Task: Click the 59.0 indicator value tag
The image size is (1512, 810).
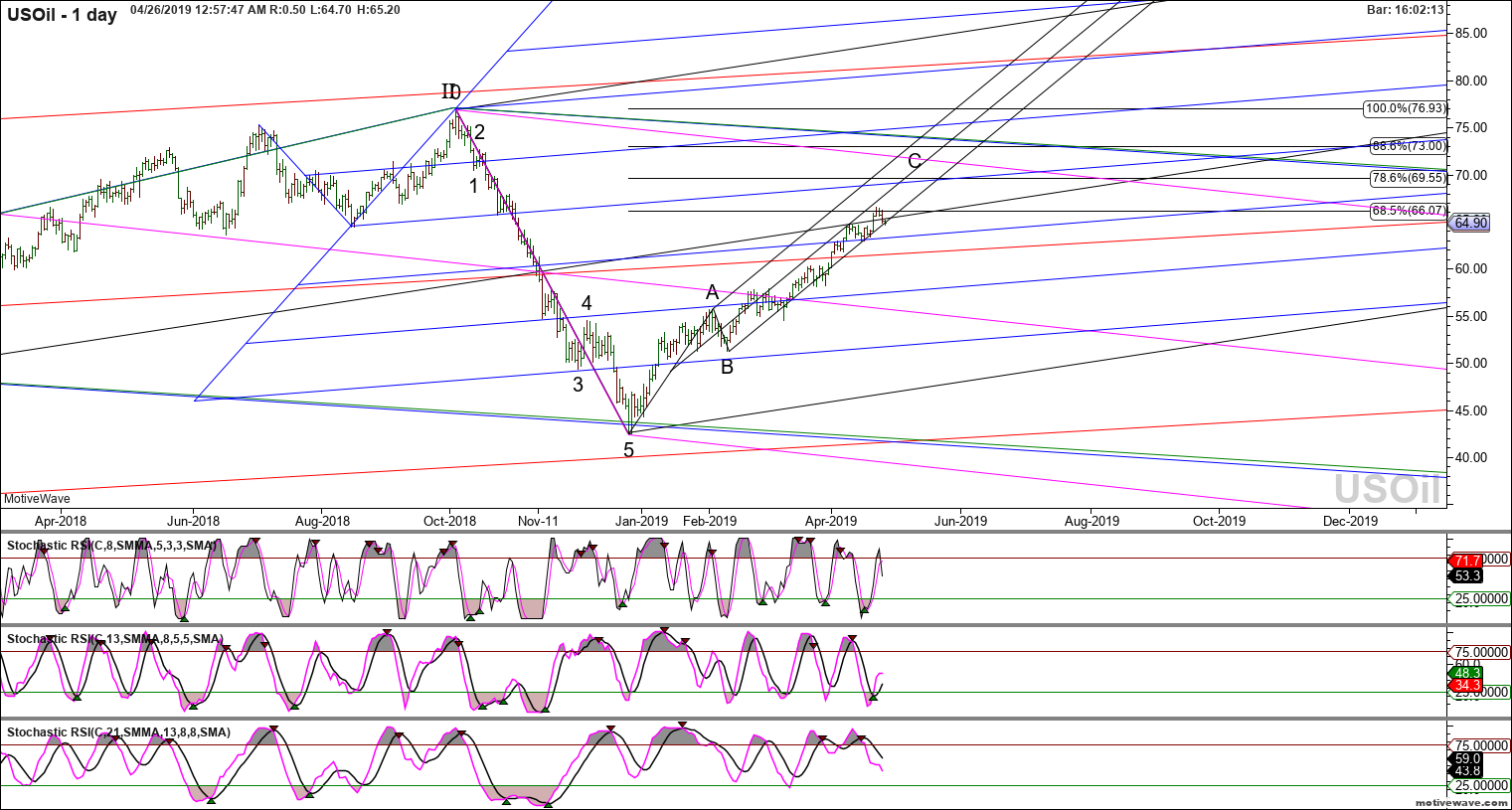Action: 1467,758
